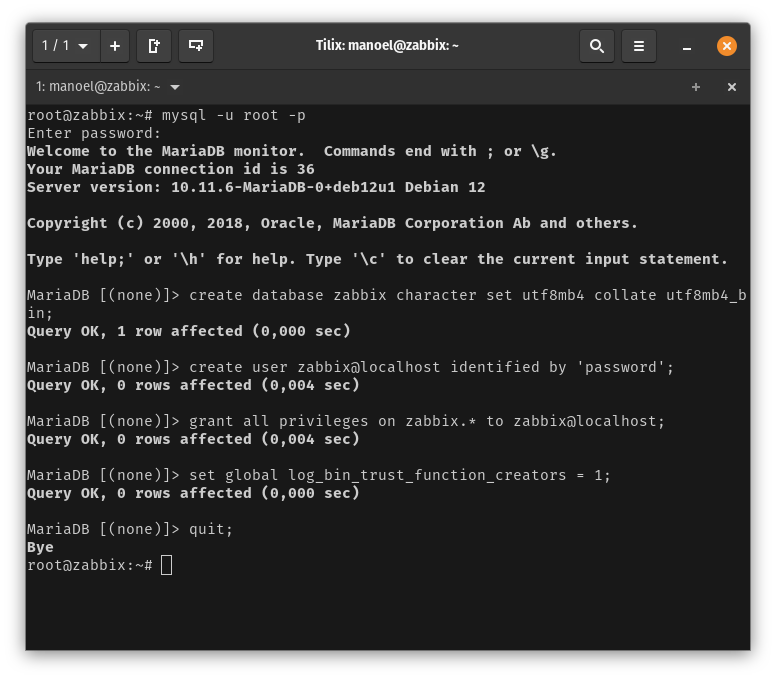Click the terminal cursor at the prompt

pyautogui.click(x=166, y=565)
